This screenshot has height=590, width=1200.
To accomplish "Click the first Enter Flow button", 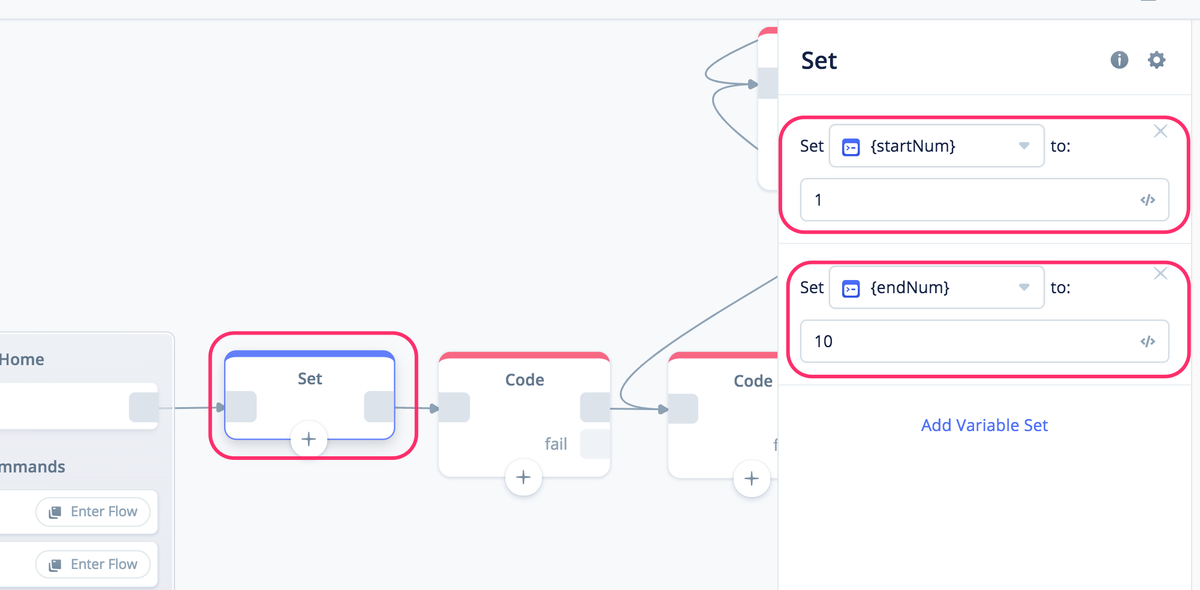I will (x=94, y=511).
